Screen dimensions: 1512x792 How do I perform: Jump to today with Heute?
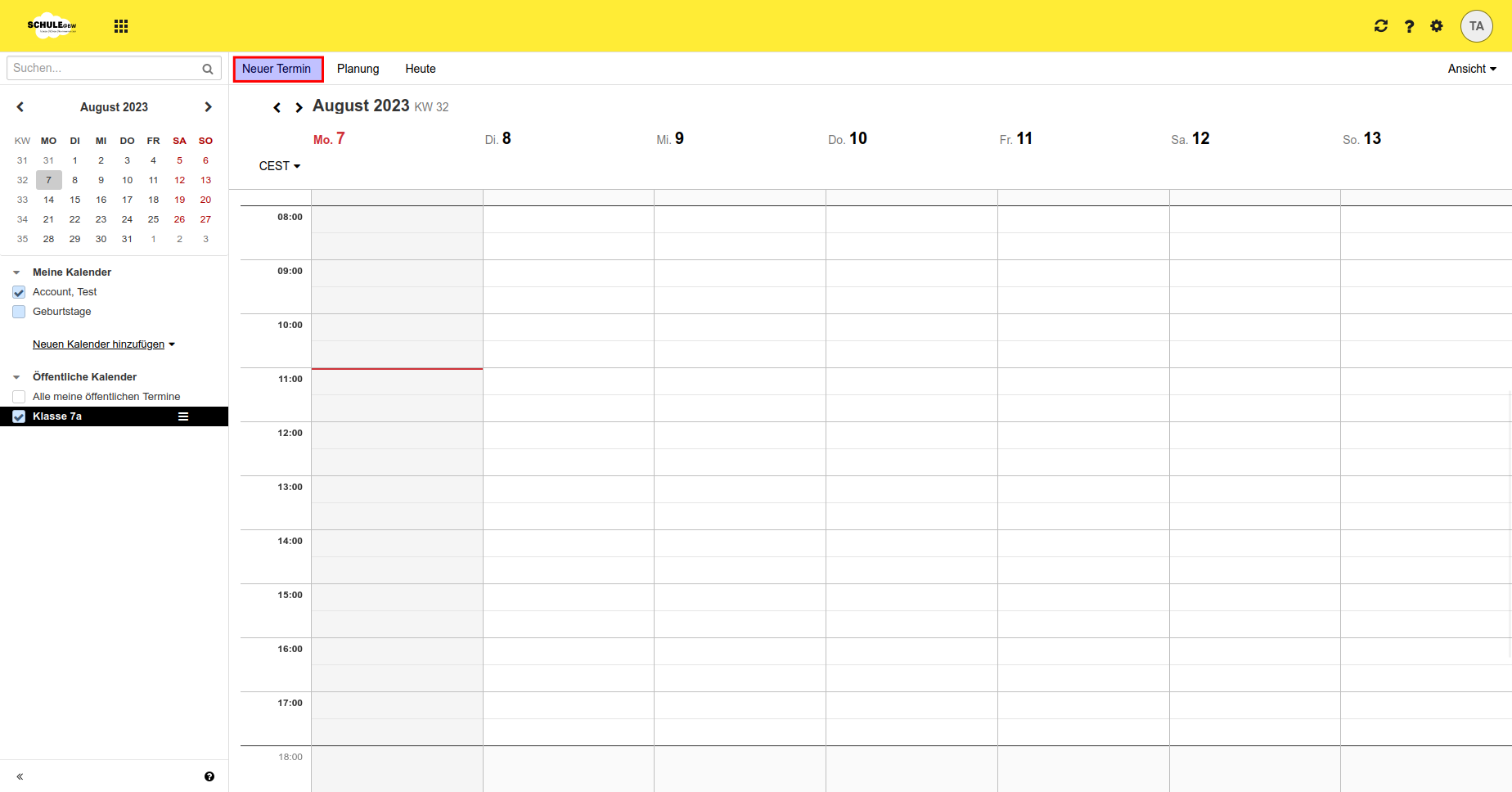pos(420,69)
